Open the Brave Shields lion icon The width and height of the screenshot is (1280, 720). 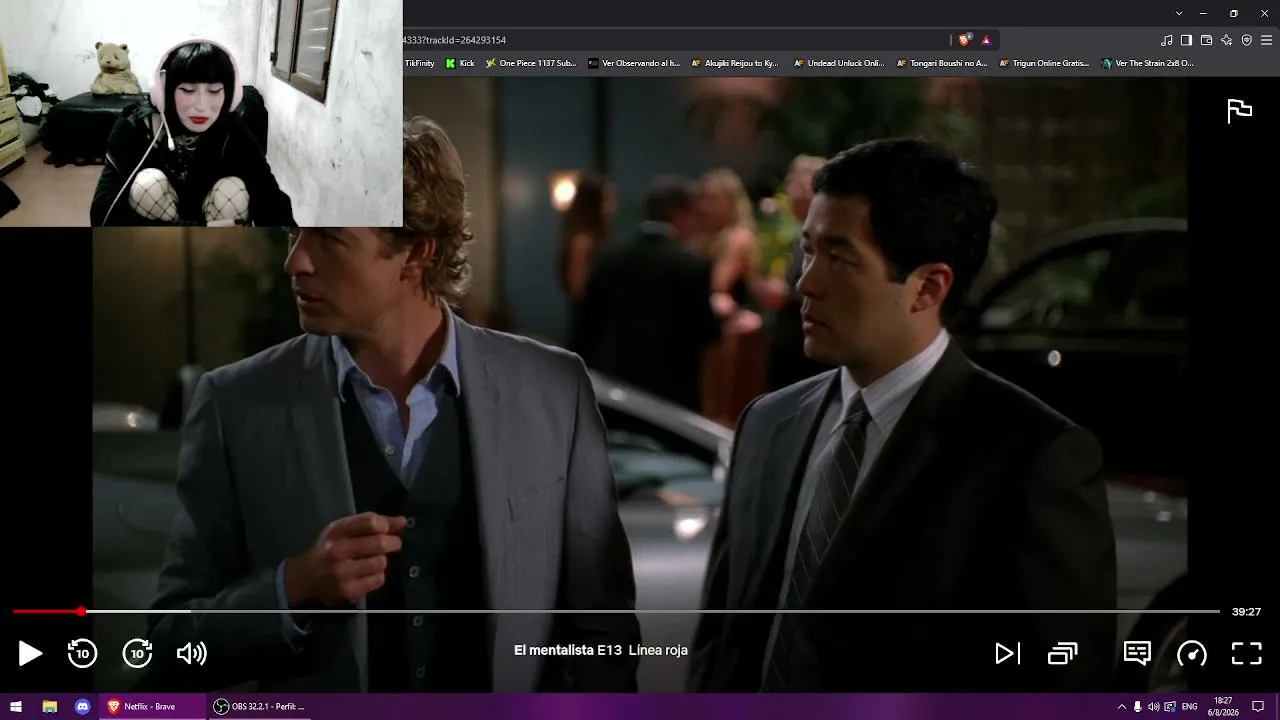click(x=964, y=40)
